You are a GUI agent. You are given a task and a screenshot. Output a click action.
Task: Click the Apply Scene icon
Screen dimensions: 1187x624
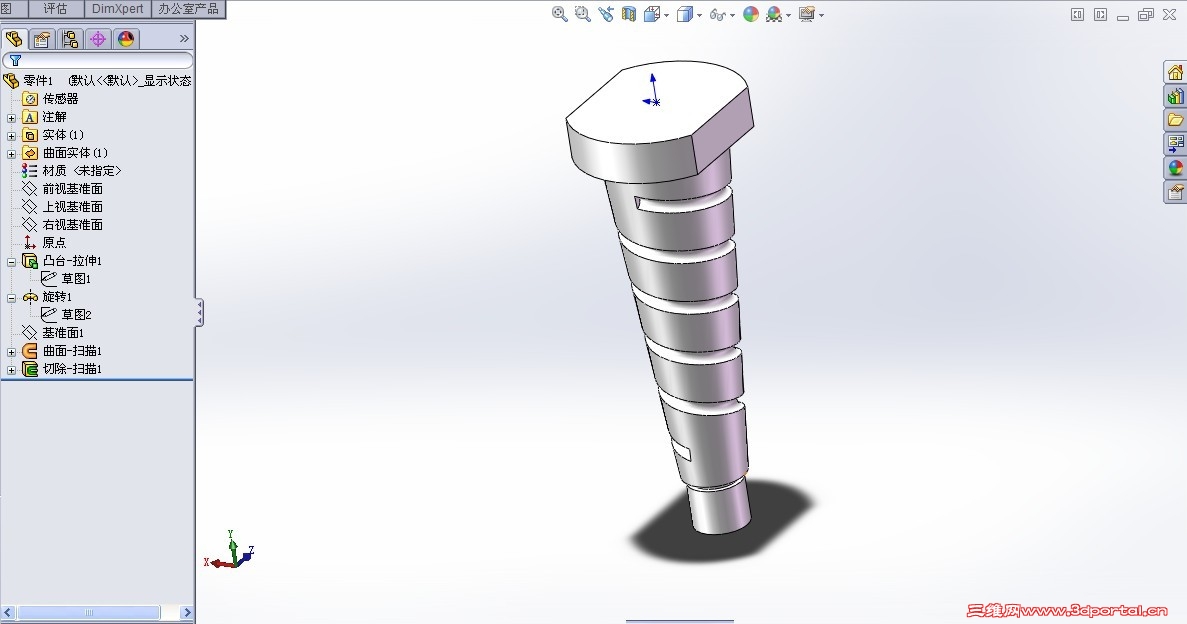point(774,14)
